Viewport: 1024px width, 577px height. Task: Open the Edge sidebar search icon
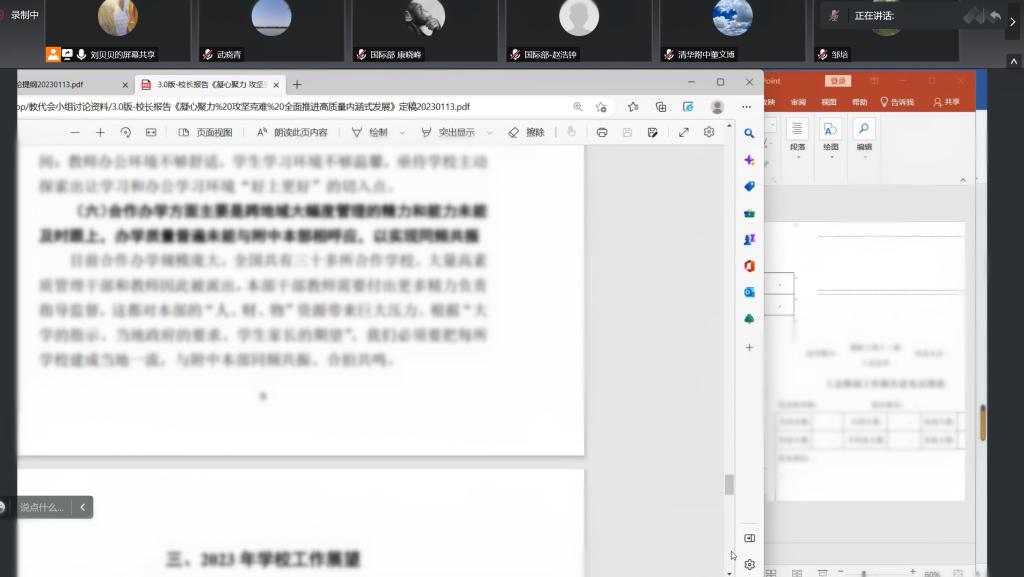(x=749, y=133)
